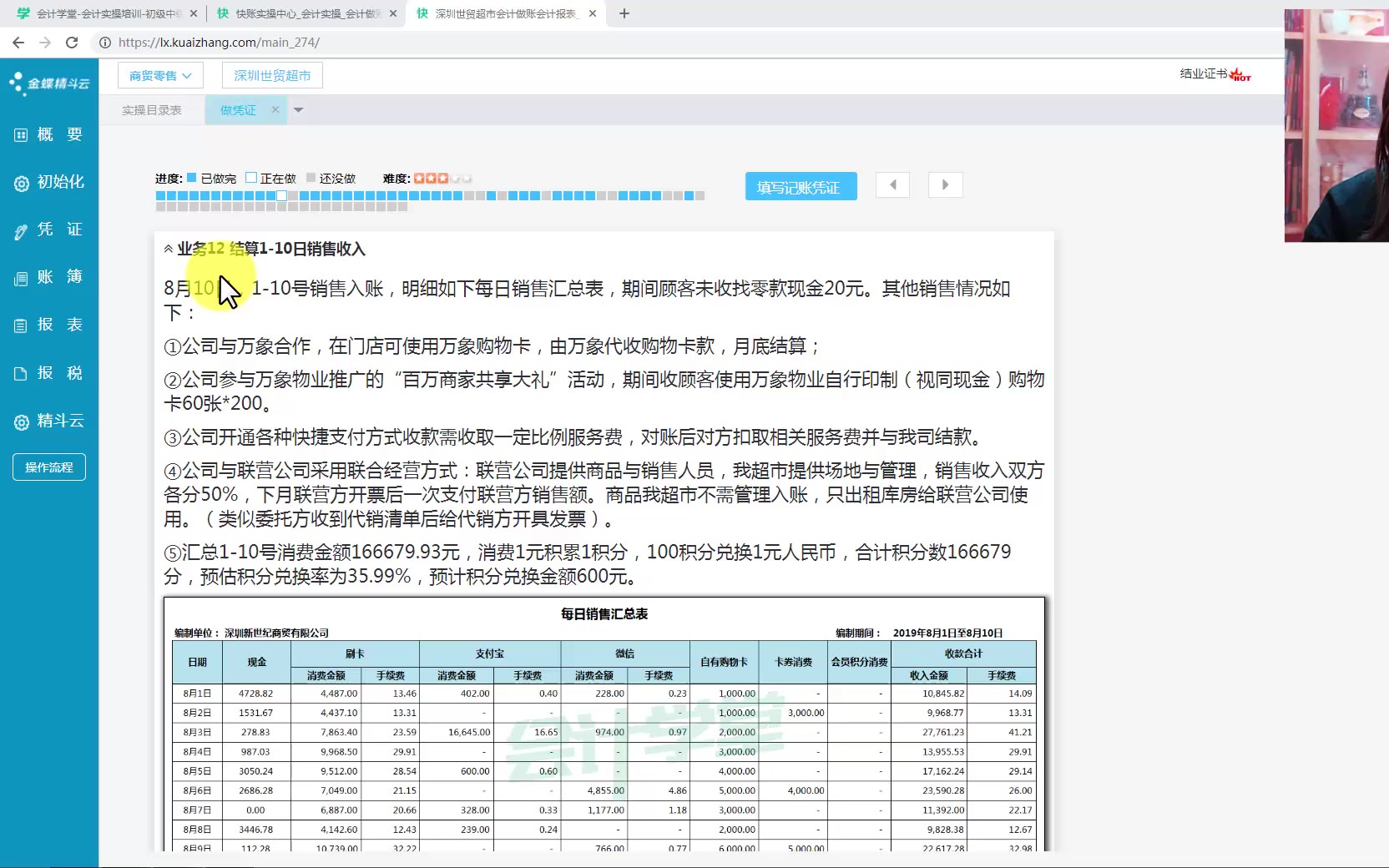
Task: Click the 每日销售汇总表 table title
Action: 604,614
